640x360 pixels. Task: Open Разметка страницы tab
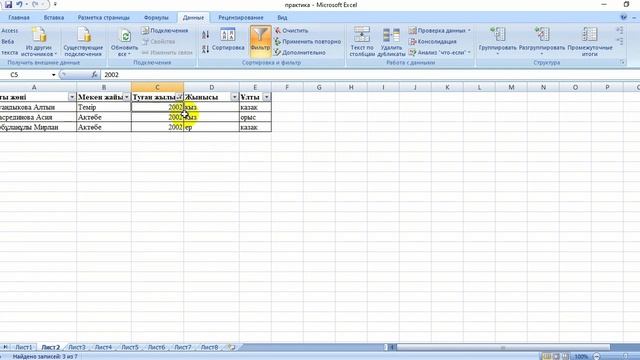point(104,18)
